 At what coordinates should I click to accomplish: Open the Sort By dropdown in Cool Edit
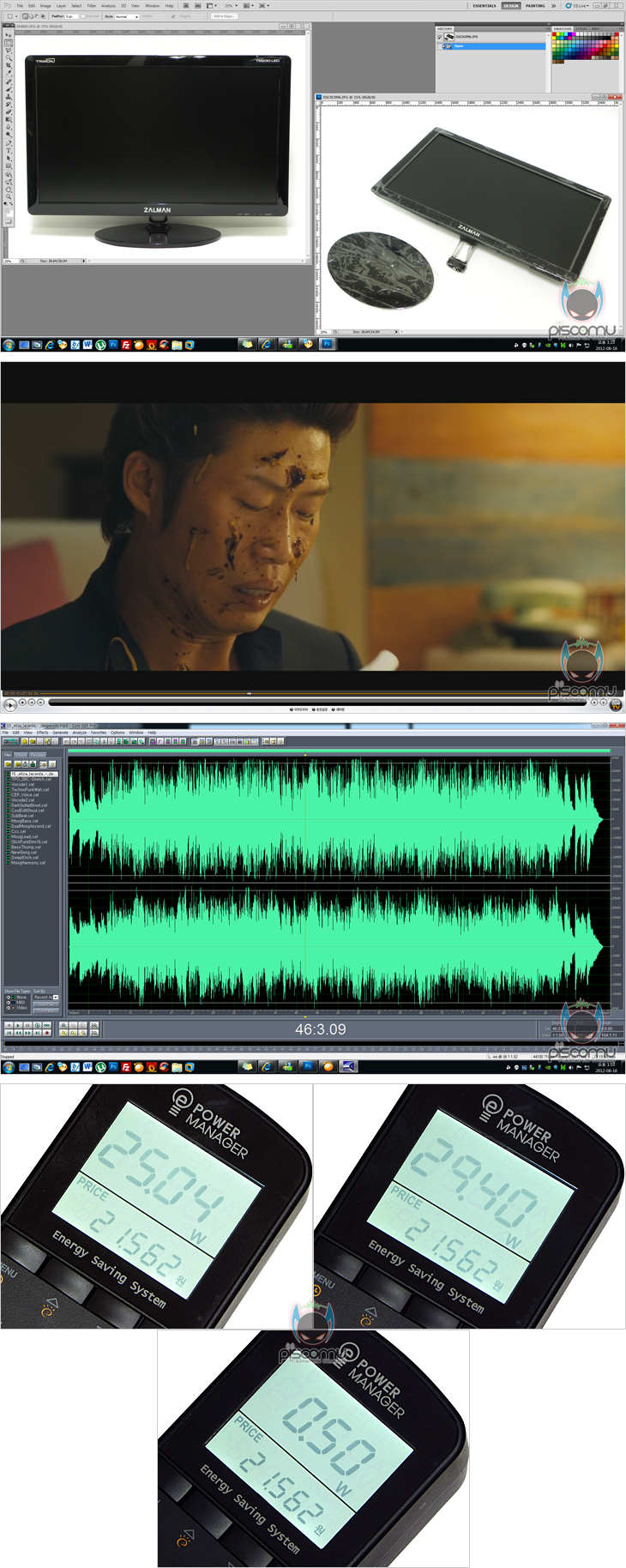coord(45,997)
